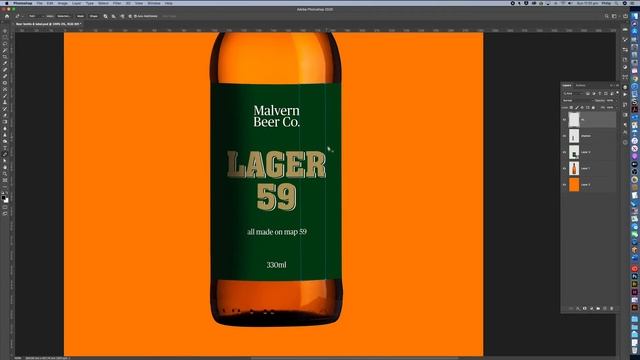Lock all layer attributes
The width and height of the screenshot is (640, 360).
point(593,107)
